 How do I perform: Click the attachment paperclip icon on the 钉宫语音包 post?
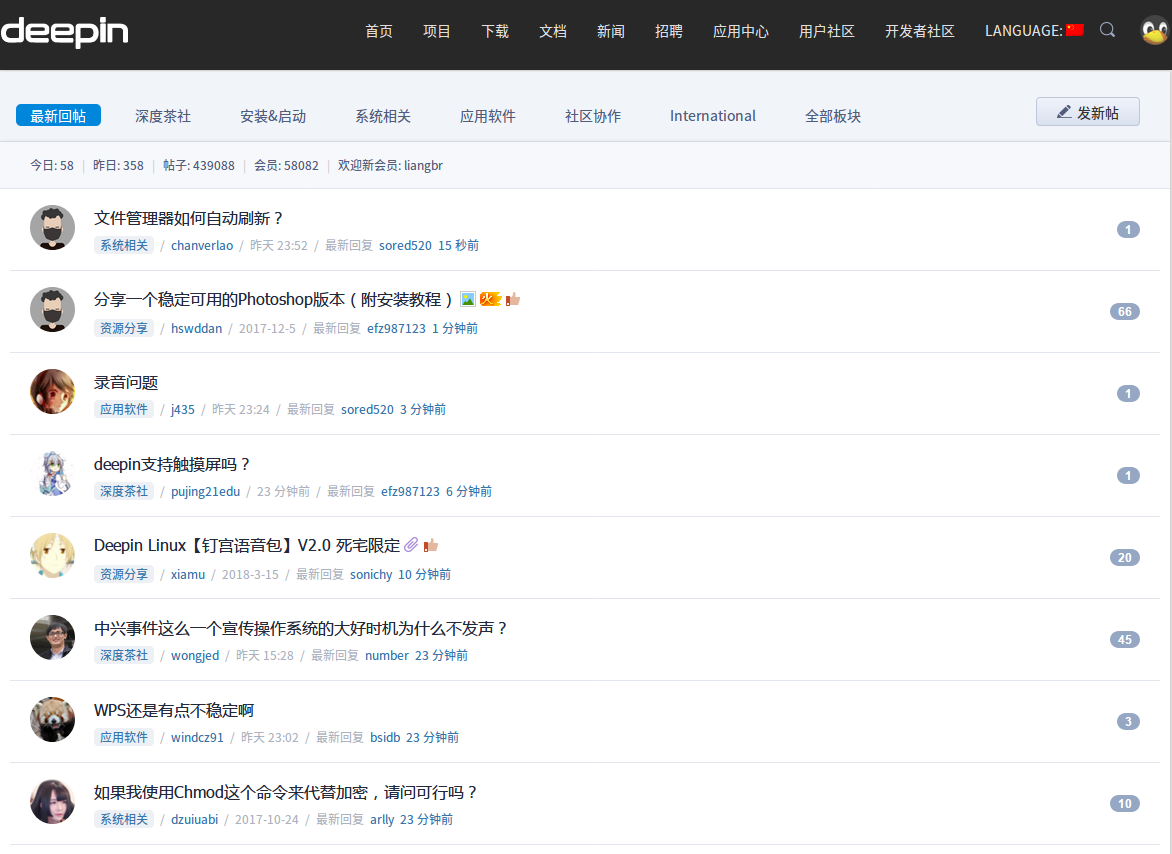point(410,545)
